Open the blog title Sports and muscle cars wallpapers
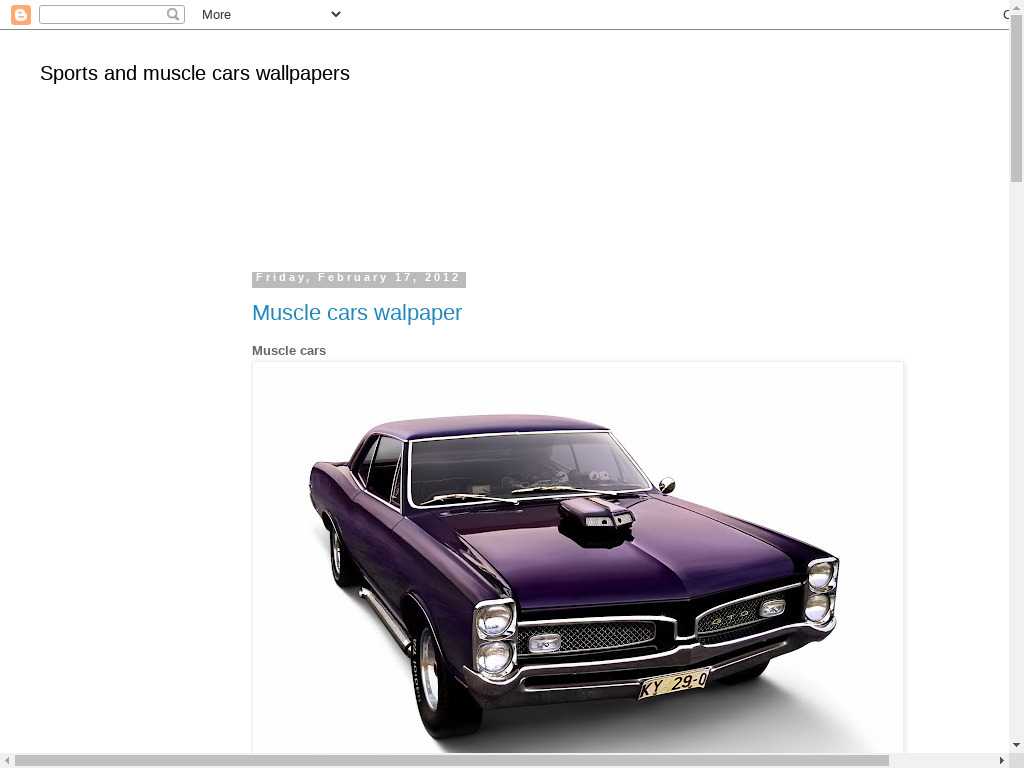1024x768 pixels. 195,73
